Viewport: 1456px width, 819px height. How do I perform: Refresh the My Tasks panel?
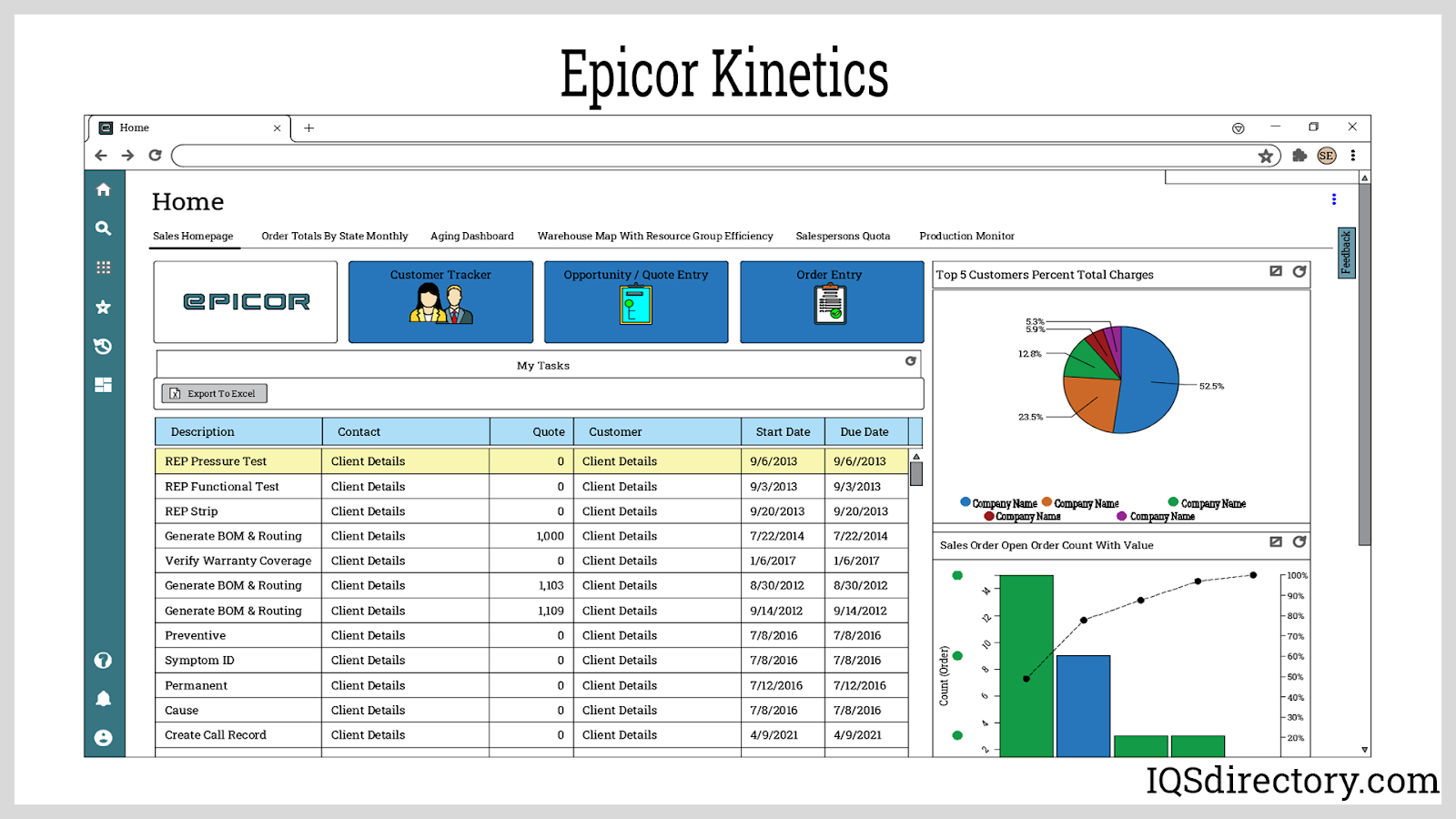click(x=910, y=361)
